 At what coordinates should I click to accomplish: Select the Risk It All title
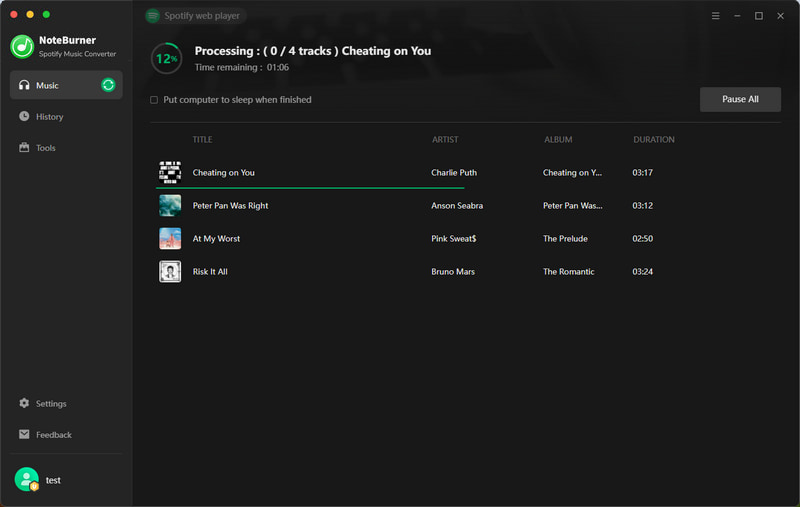[210, 271]
